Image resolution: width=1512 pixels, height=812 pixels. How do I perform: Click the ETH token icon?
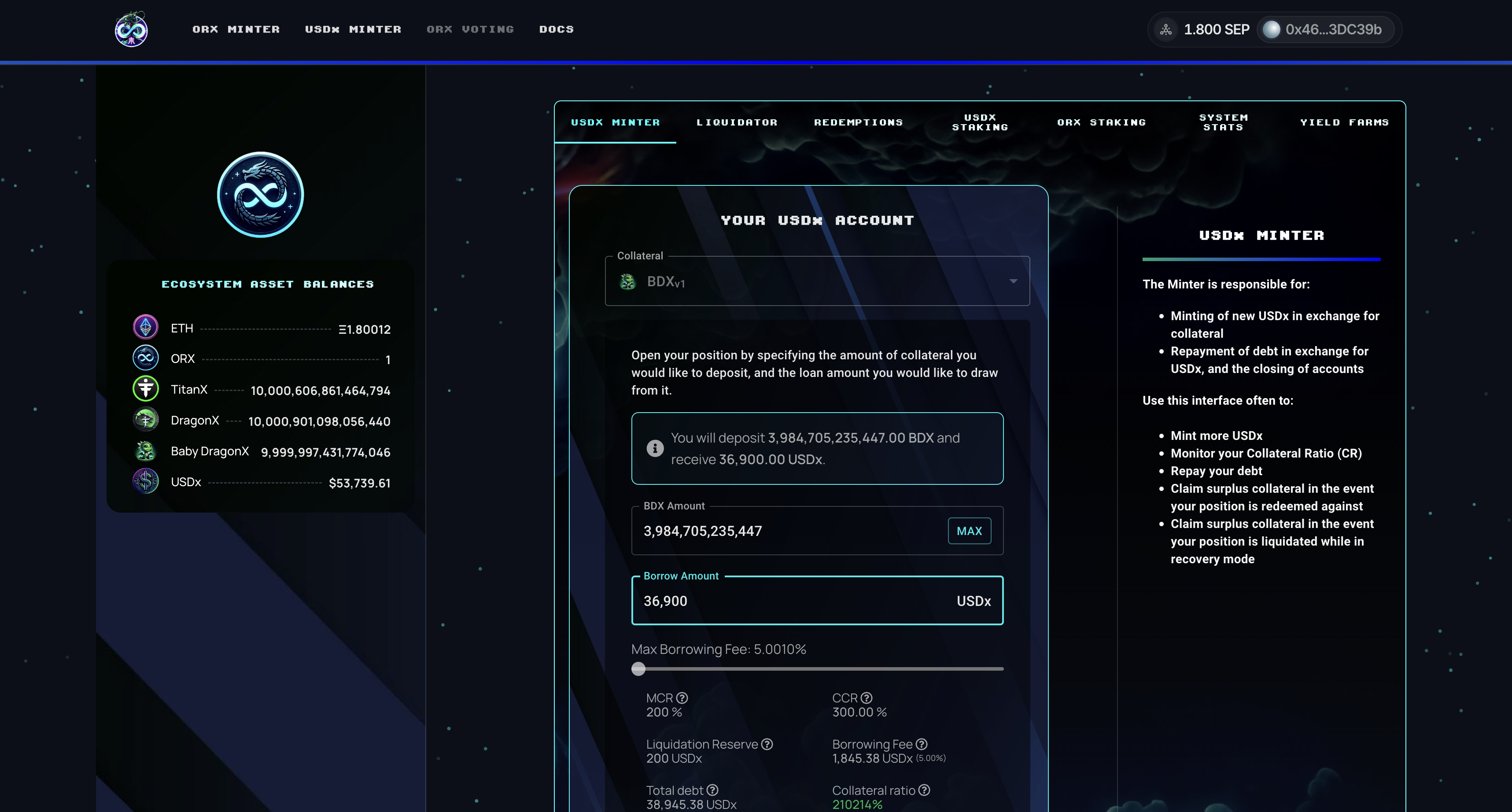(x=146, y=328)
